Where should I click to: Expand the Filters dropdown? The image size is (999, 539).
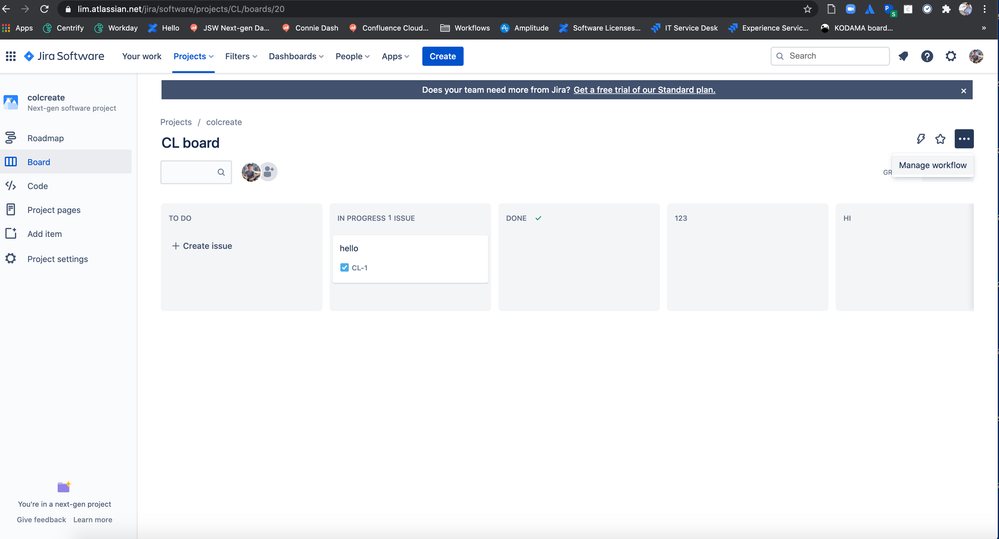pyautogui.click(x=241, y=56)
